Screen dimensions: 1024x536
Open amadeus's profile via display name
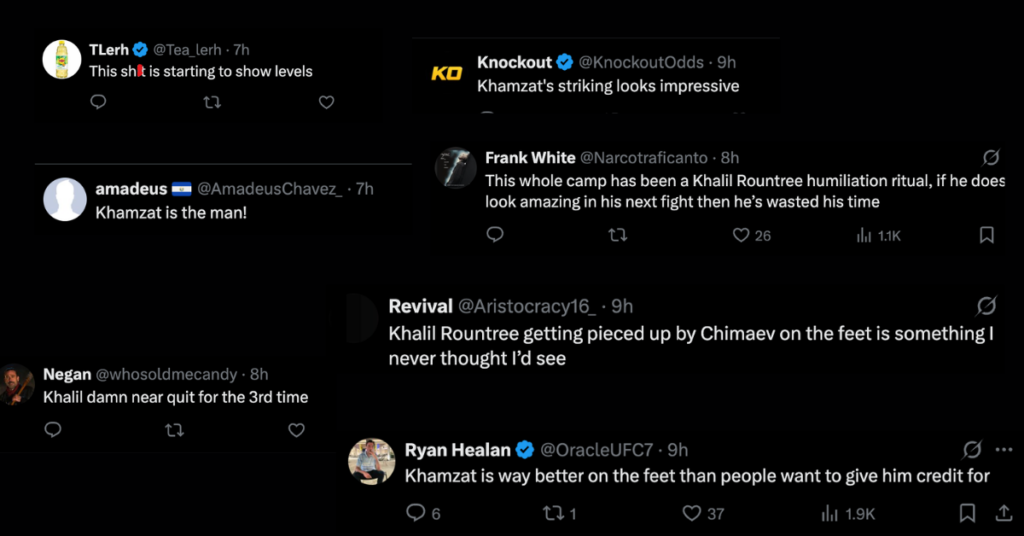coord(131,188)
